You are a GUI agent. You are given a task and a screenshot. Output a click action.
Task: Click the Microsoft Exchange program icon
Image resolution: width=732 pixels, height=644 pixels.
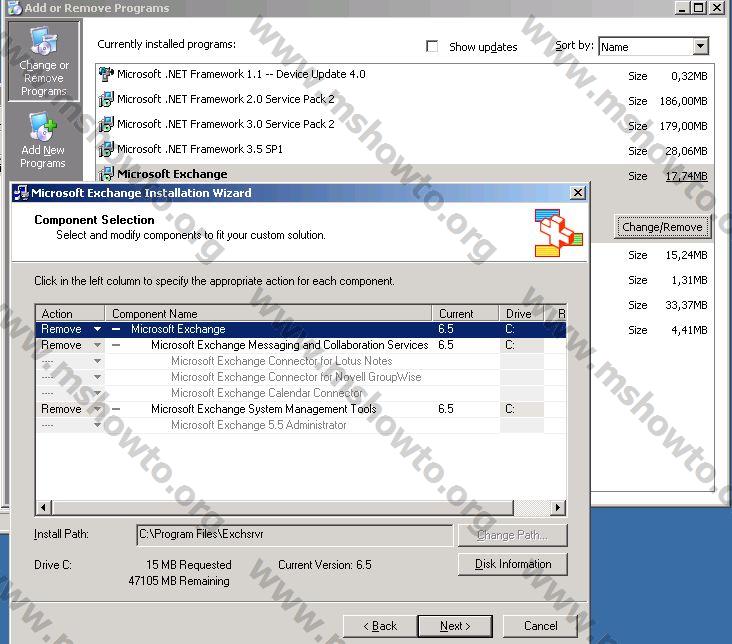pyautogui.click(x=106, y=174)
